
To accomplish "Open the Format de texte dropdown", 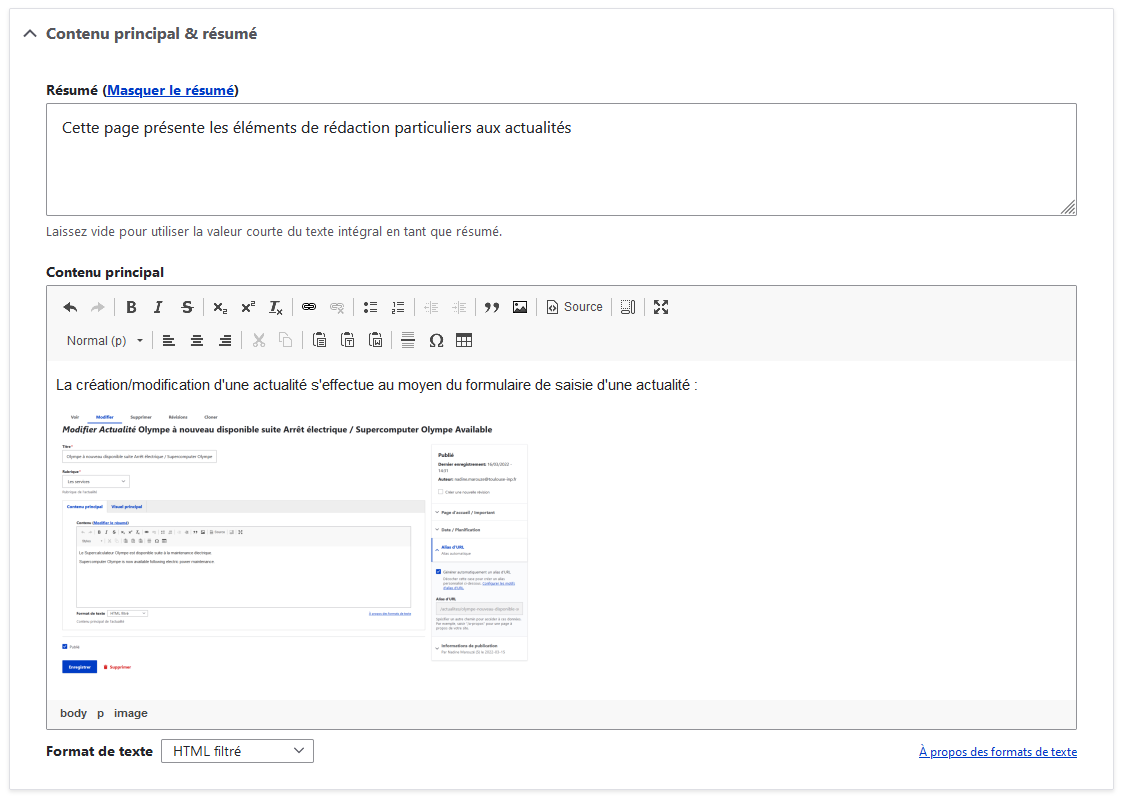I will click(237, 750).
